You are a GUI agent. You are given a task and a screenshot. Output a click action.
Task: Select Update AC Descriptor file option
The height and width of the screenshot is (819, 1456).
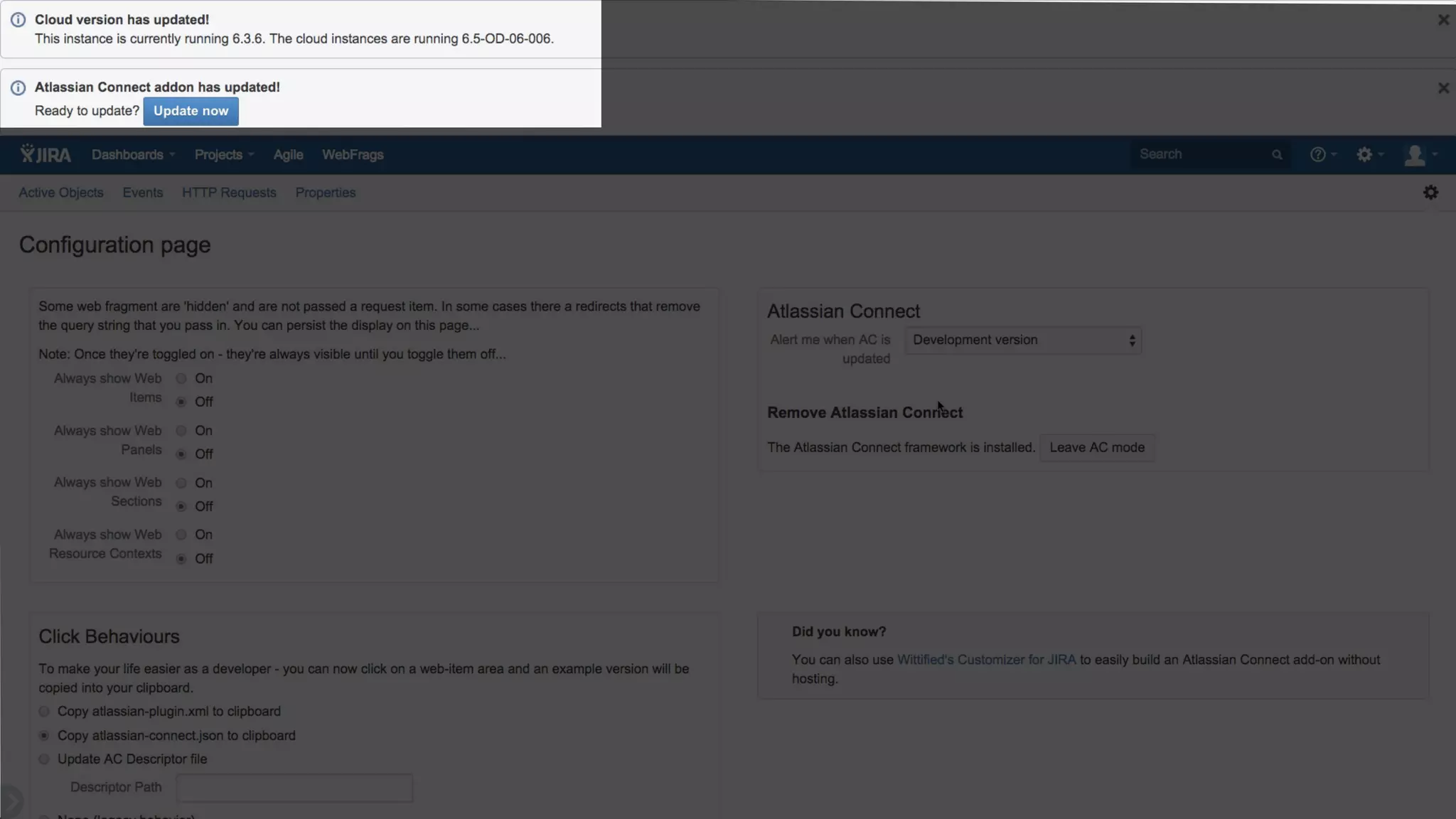(x=44, y=759)
